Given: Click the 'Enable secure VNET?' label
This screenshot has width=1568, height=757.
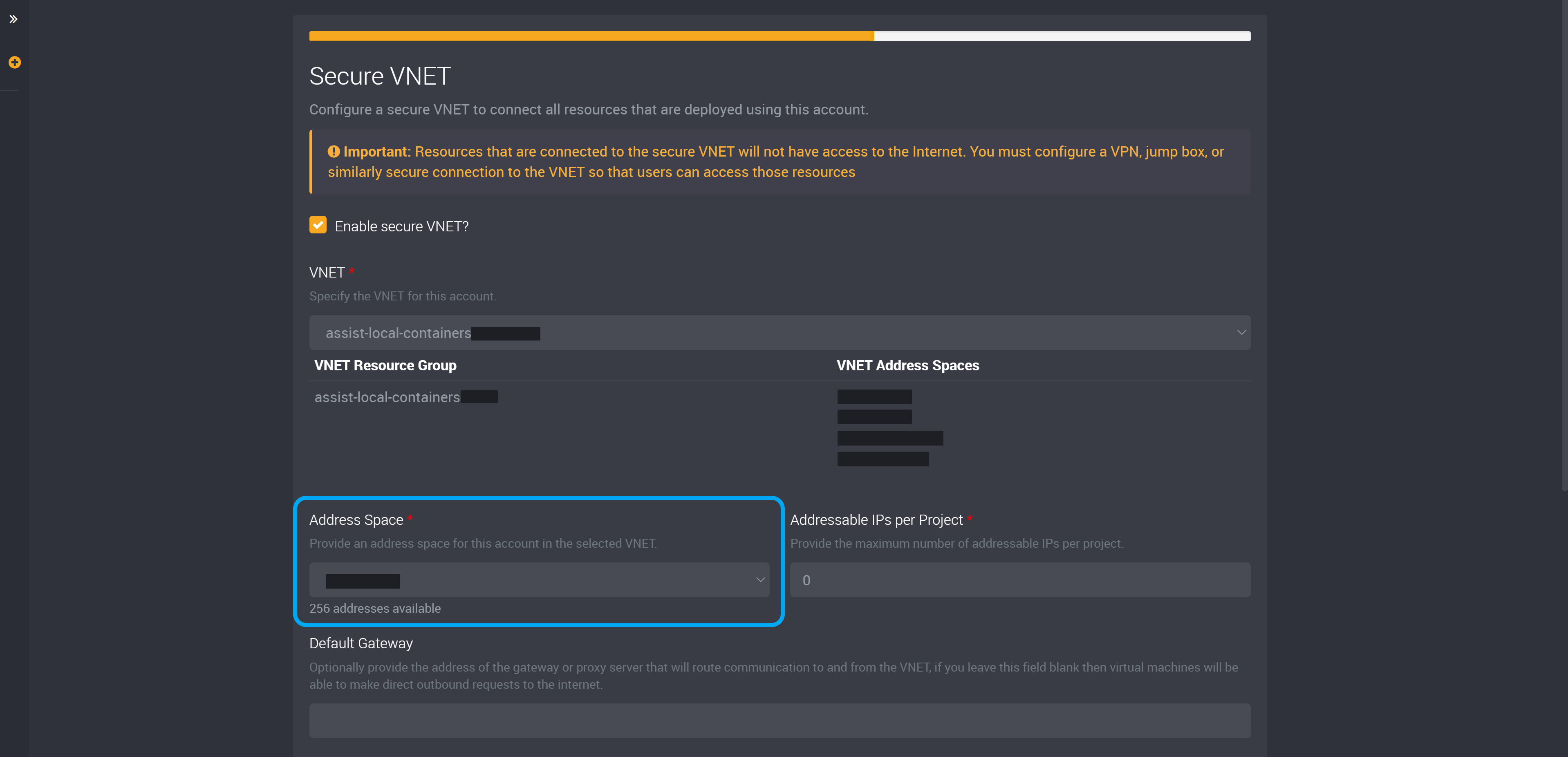Looking at the screenshot, I should coord(402,226).
